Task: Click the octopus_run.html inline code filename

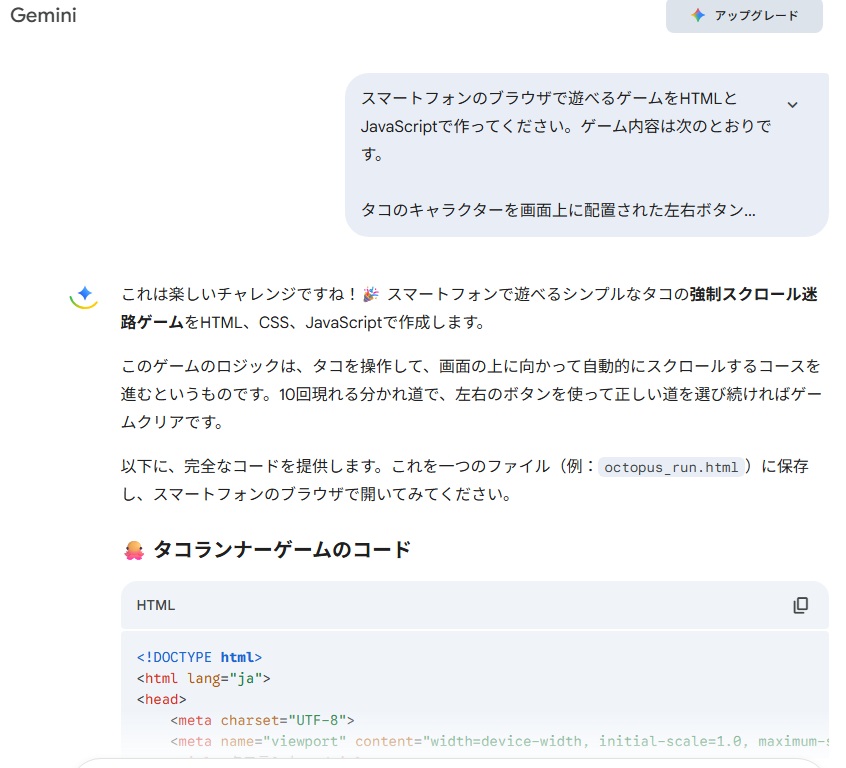Action: (x=672, y=467)
